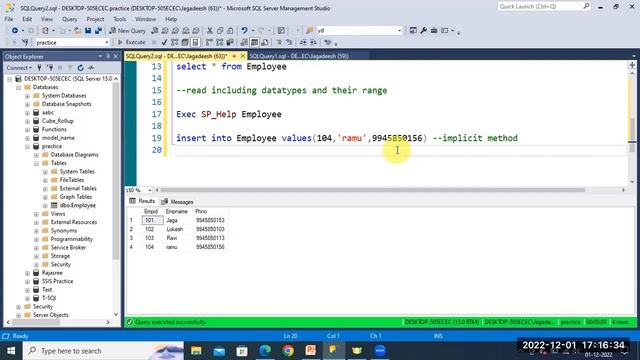The height and width of the screenshot is (360, 640).
Task: Toggle Include Live Query Statistics
Action: (x=220, y=42)
